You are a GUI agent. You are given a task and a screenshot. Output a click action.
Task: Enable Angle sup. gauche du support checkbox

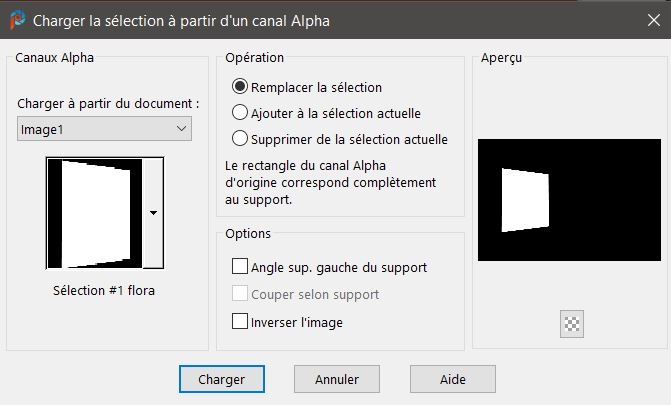[x=240, y=267]
